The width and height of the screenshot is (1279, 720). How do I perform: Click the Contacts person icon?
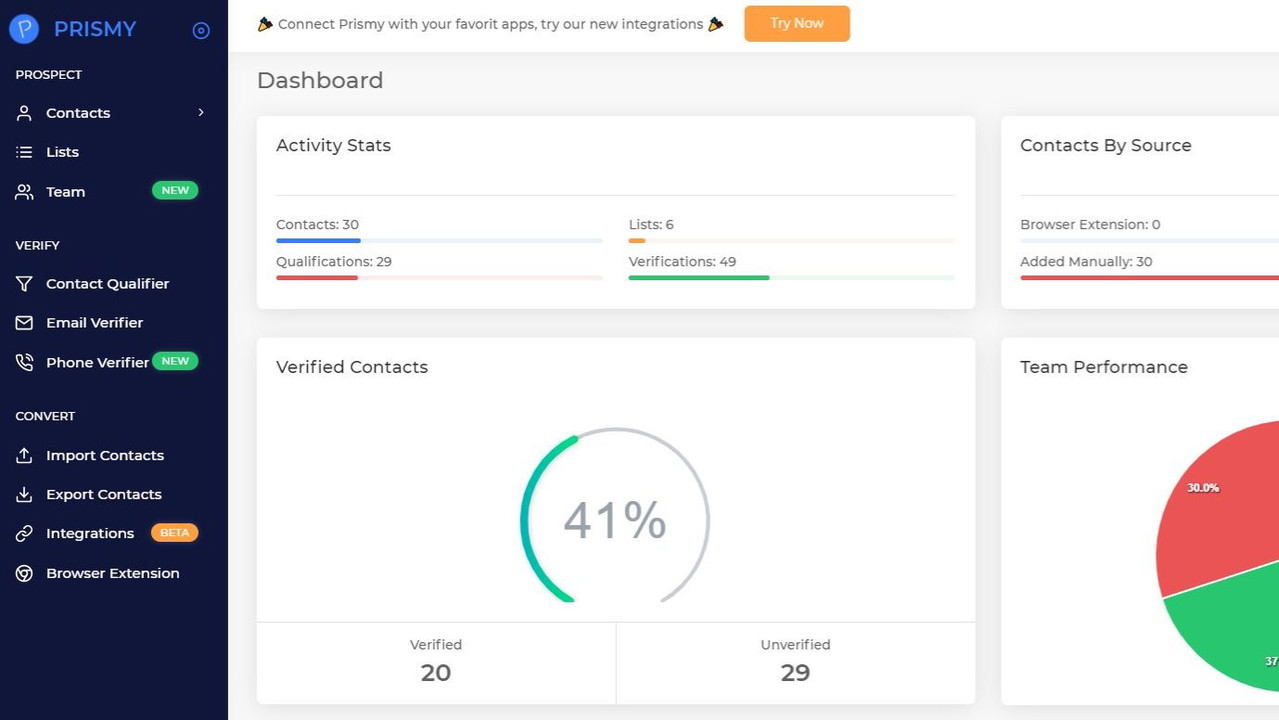coord(24,113)
